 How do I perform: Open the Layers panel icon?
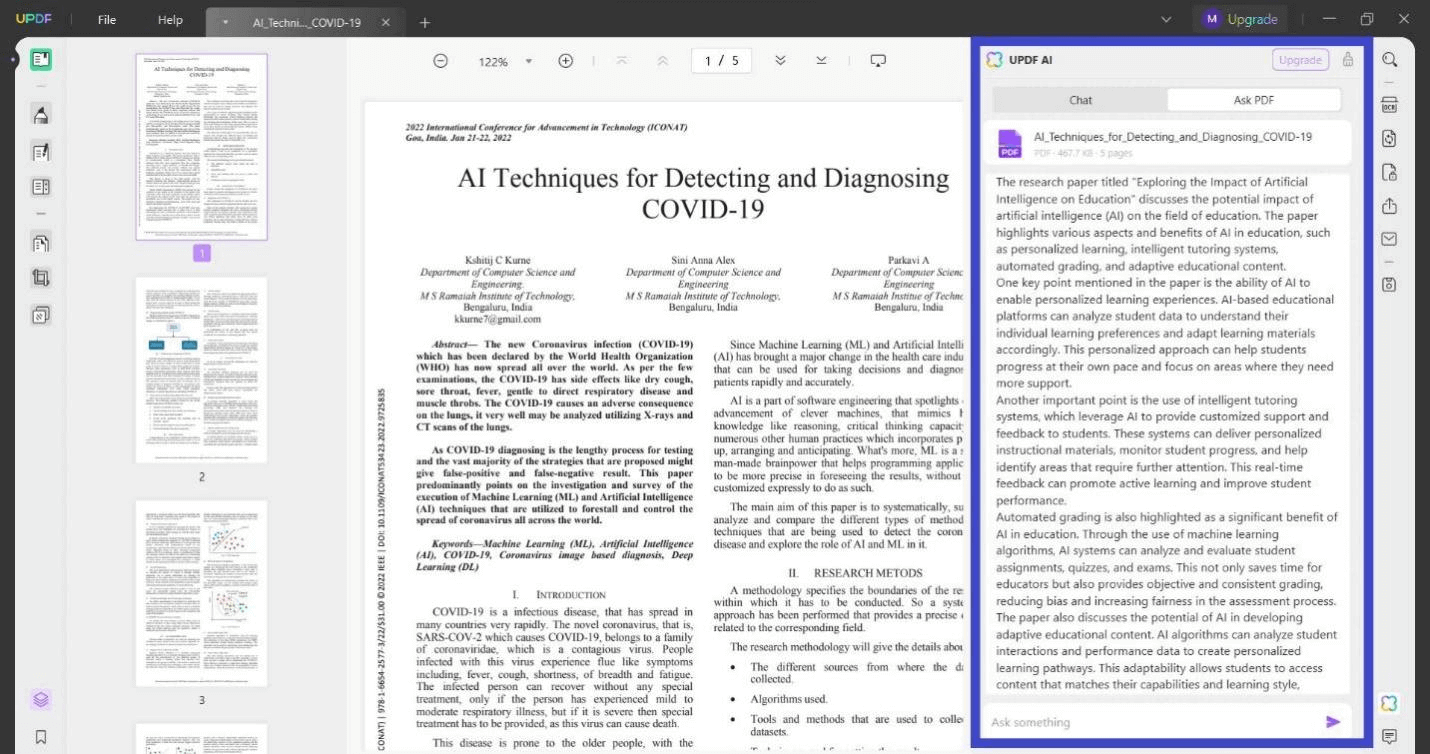click(41, 700)
